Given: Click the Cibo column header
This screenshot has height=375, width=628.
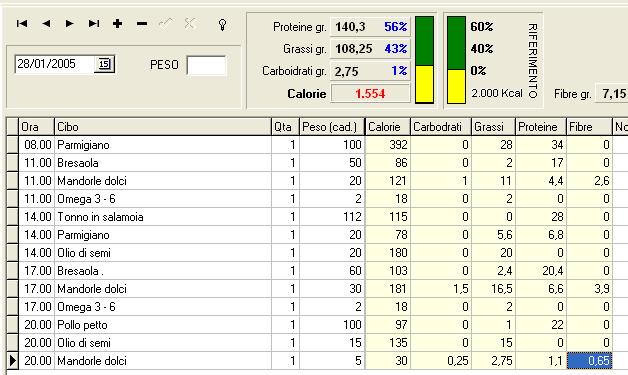Looking at the screenshot, I should point(163,127).
